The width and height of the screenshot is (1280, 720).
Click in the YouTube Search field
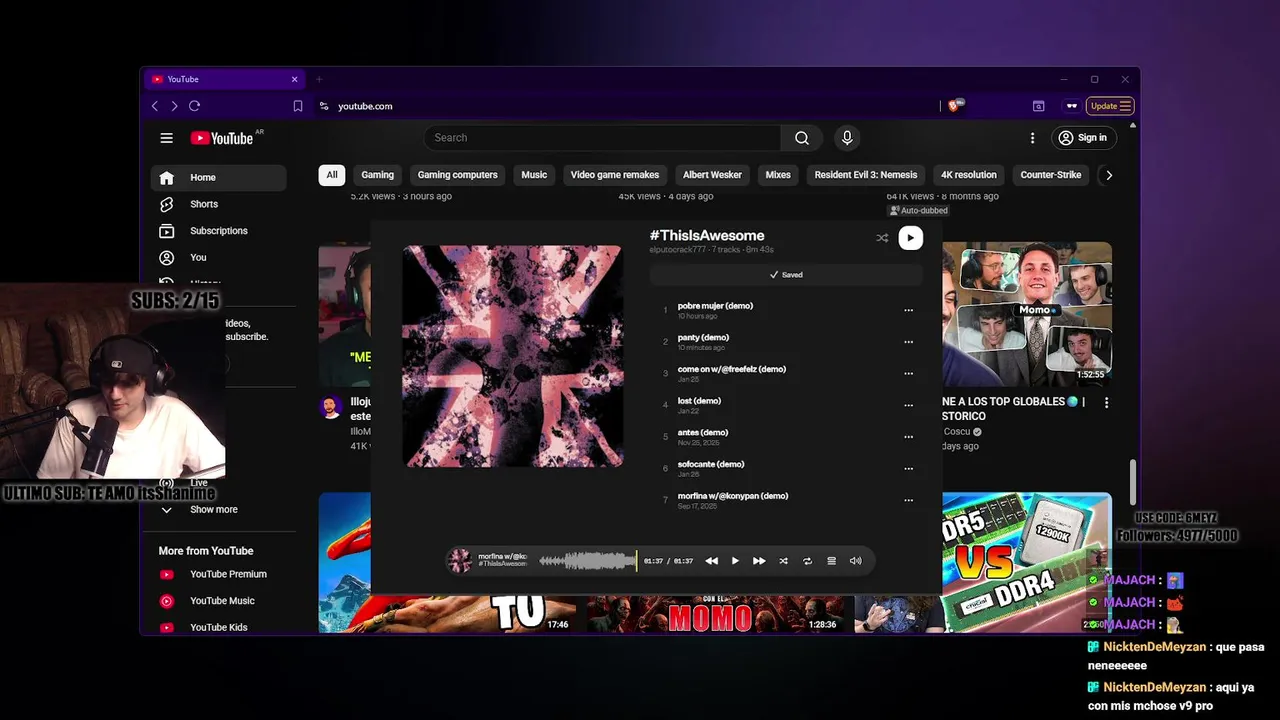tap(602, 138)
